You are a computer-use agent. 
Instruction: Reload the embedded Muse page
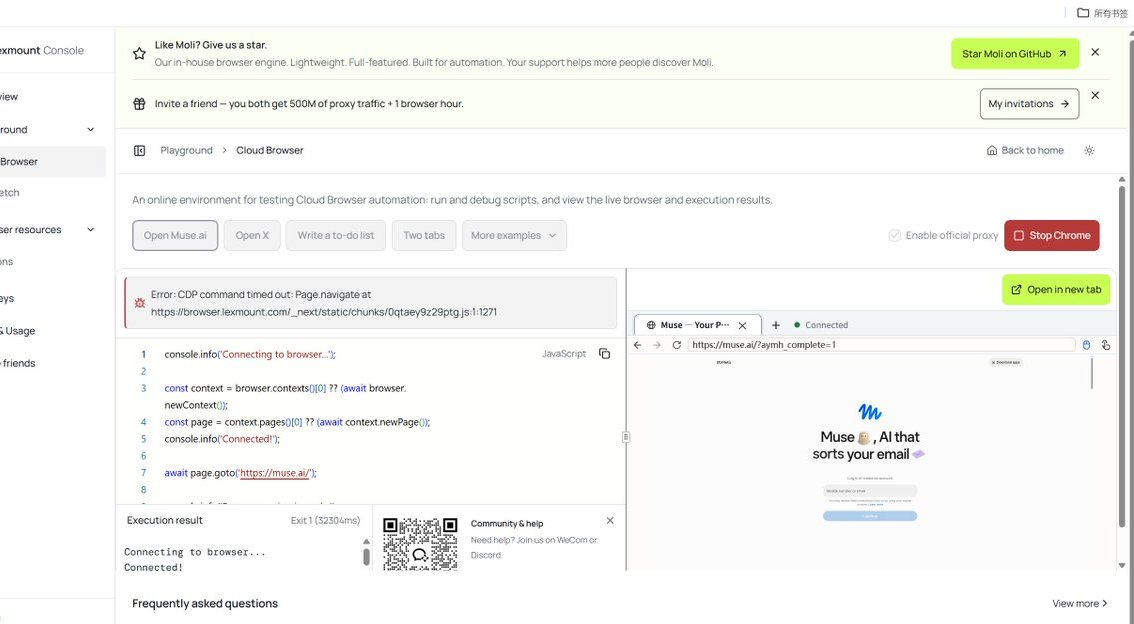[676, 345]
